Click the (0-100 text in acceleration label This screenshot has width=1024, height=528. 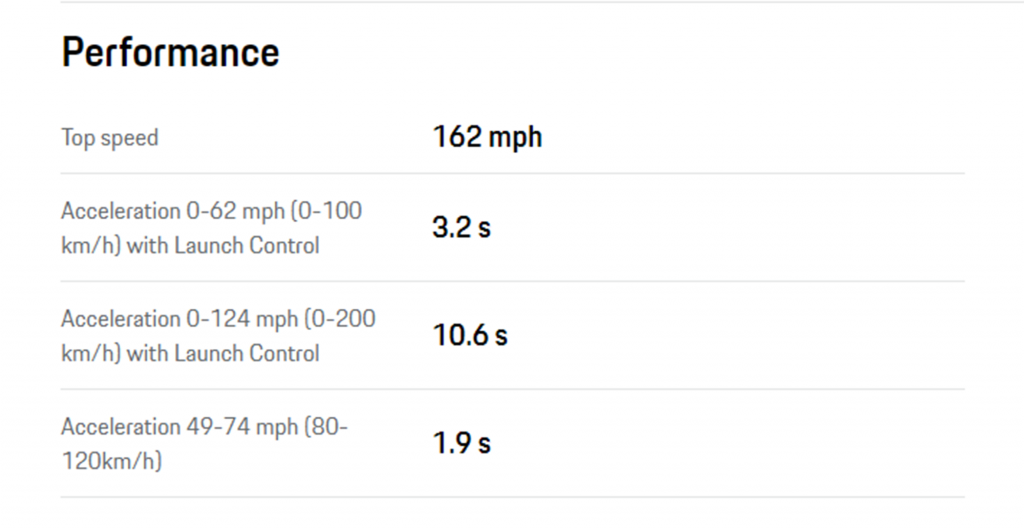(327, 211)
